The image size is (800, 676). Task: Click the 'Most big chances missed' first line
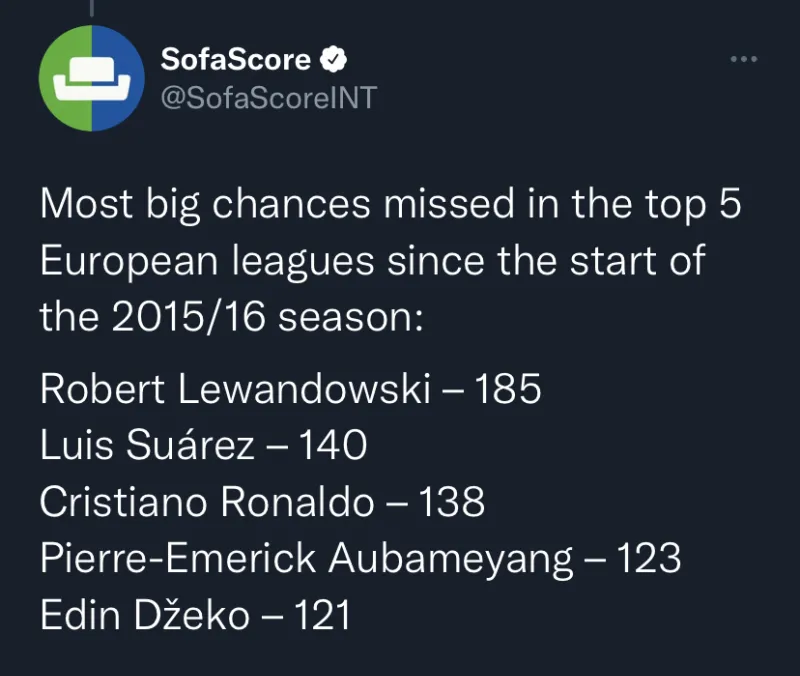pyautogui.click(x=390, y=205)
